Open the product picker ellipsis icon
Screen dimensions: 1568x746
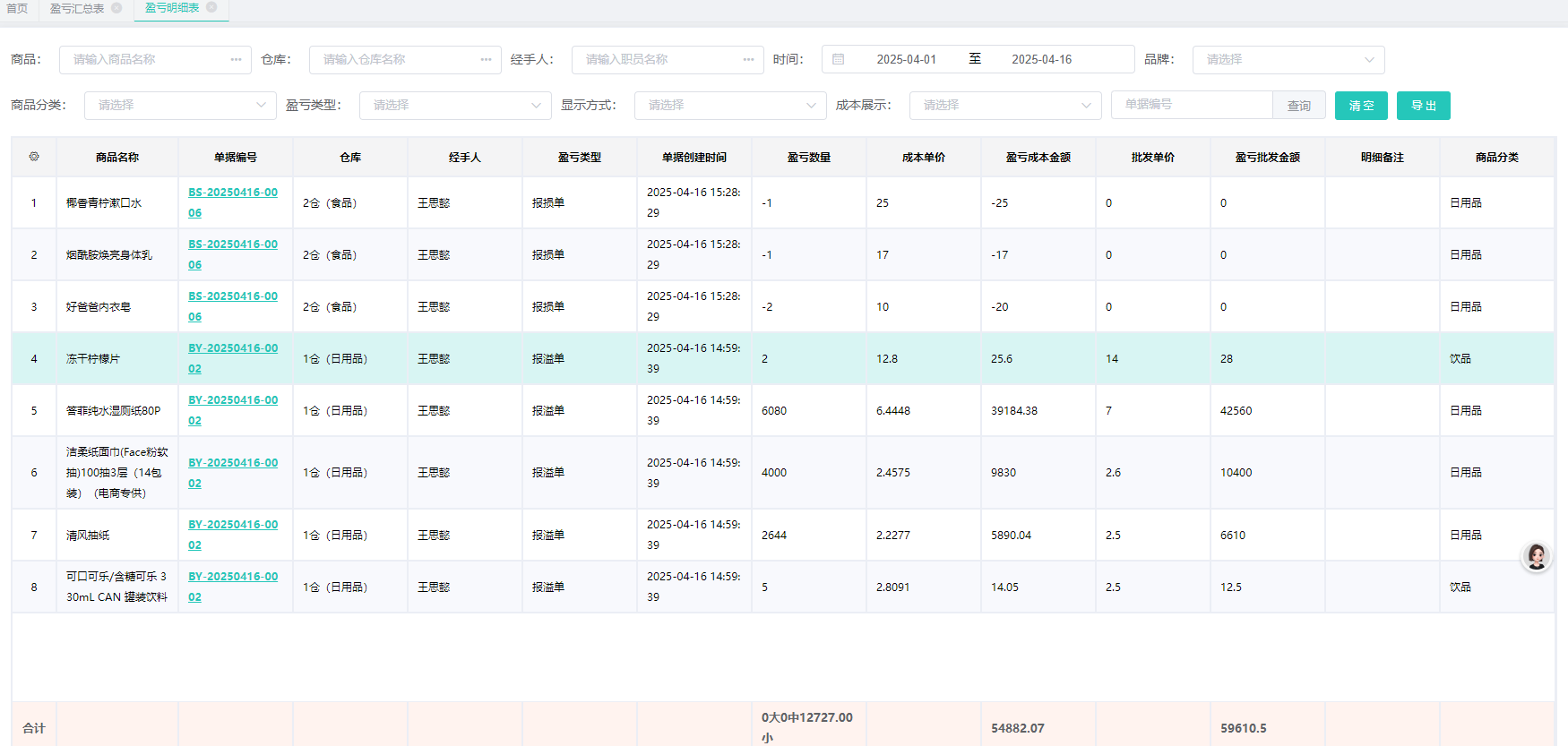[236, 60]
